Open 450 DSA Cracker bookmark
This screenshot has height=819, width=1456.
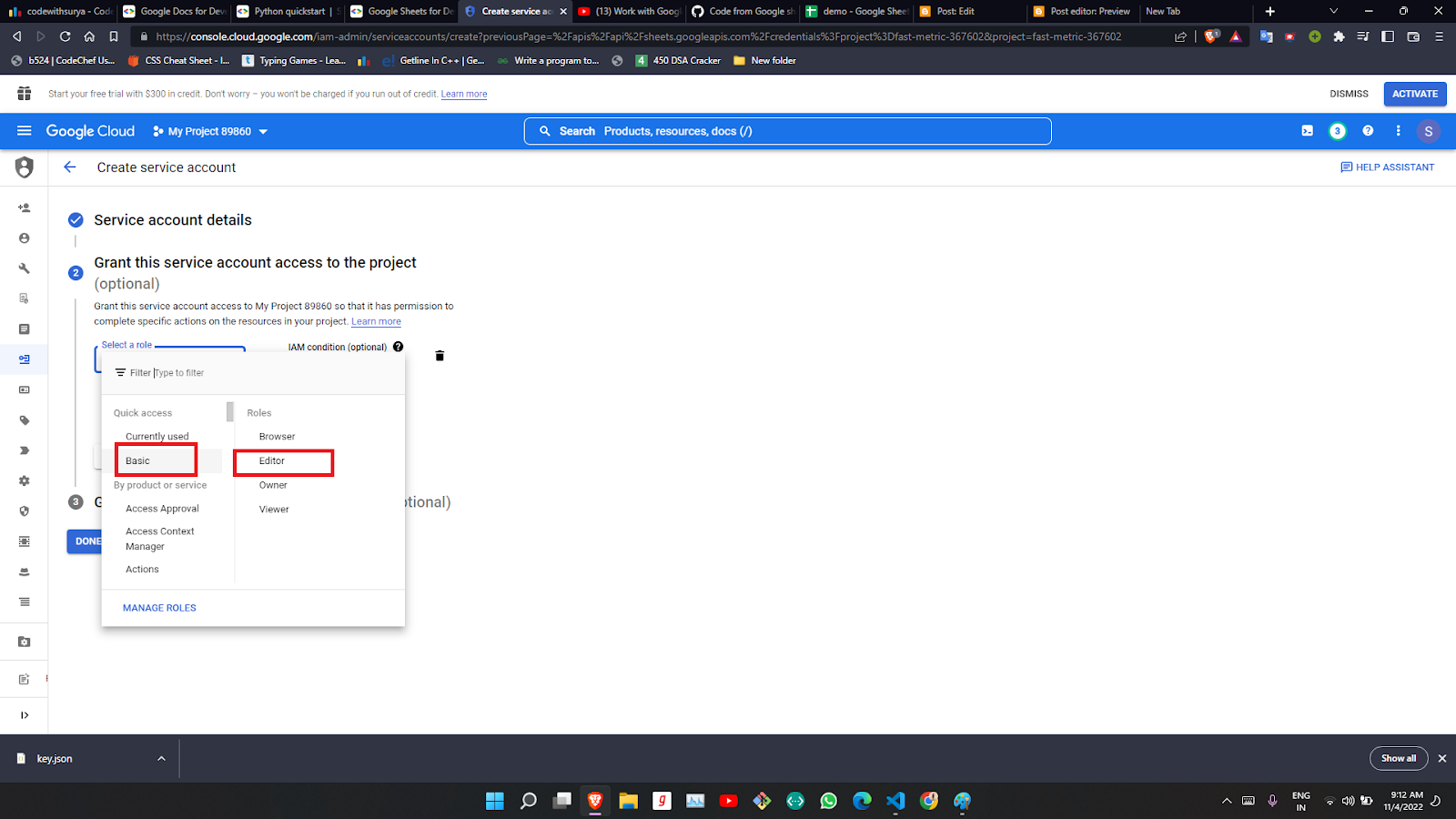click(678, 61)
